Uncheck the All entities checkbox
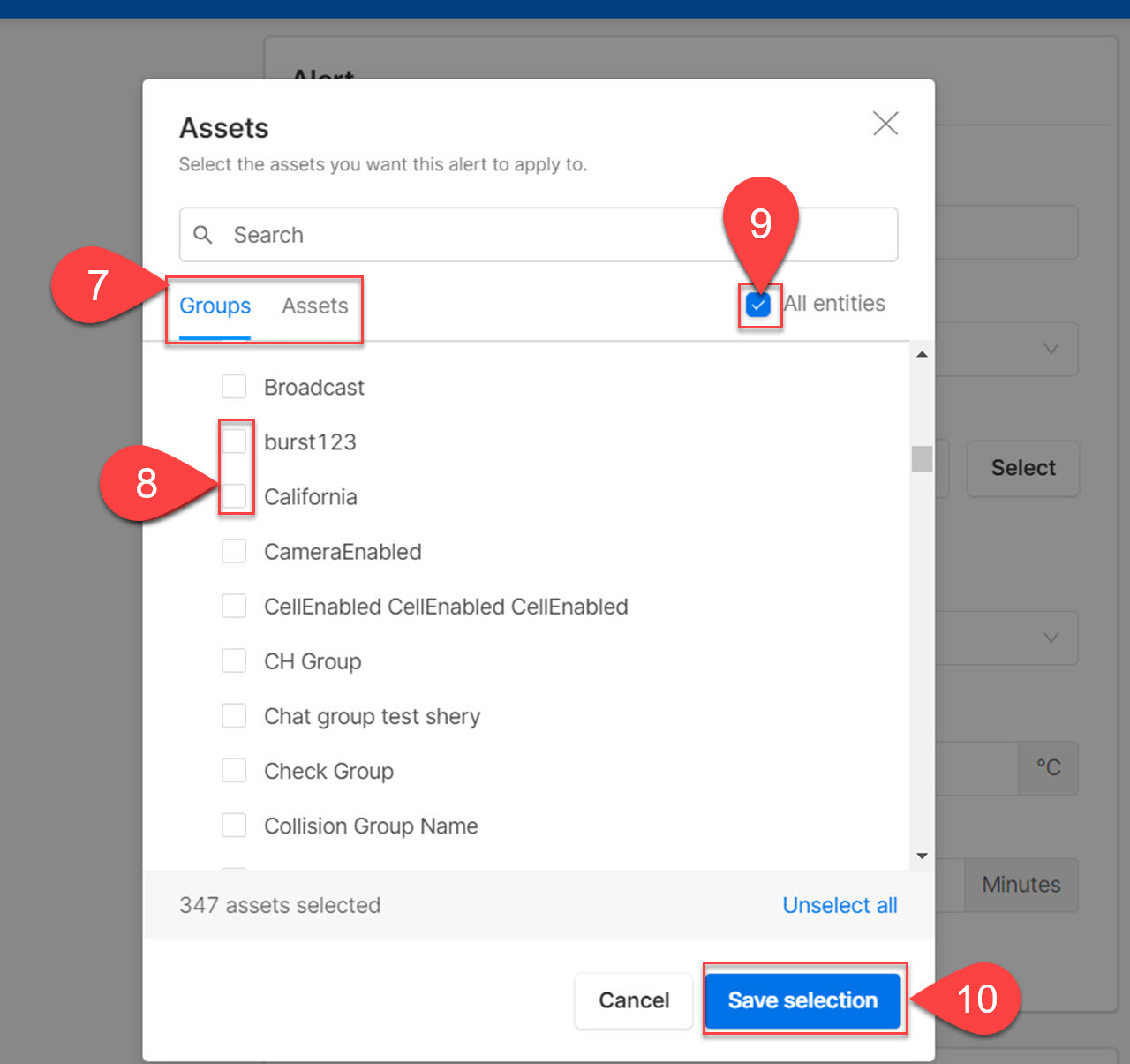Image resolution: width=1130 pixels, height=1064 pixels. (758, 305)
